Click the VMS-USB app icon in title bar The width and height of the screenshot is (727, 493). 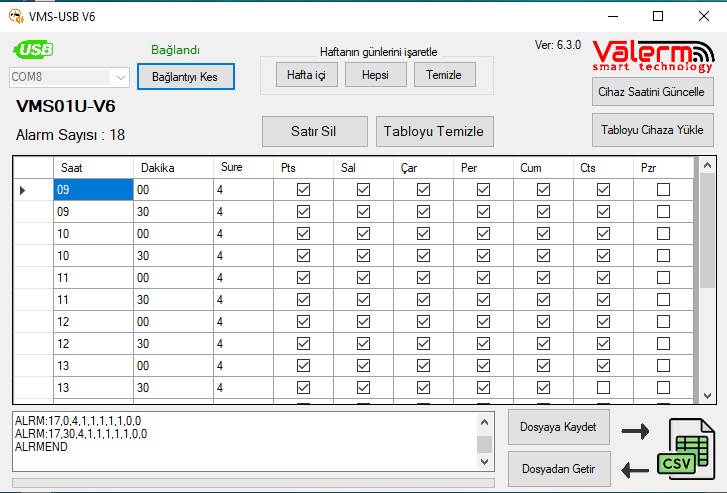pos(14,16)
